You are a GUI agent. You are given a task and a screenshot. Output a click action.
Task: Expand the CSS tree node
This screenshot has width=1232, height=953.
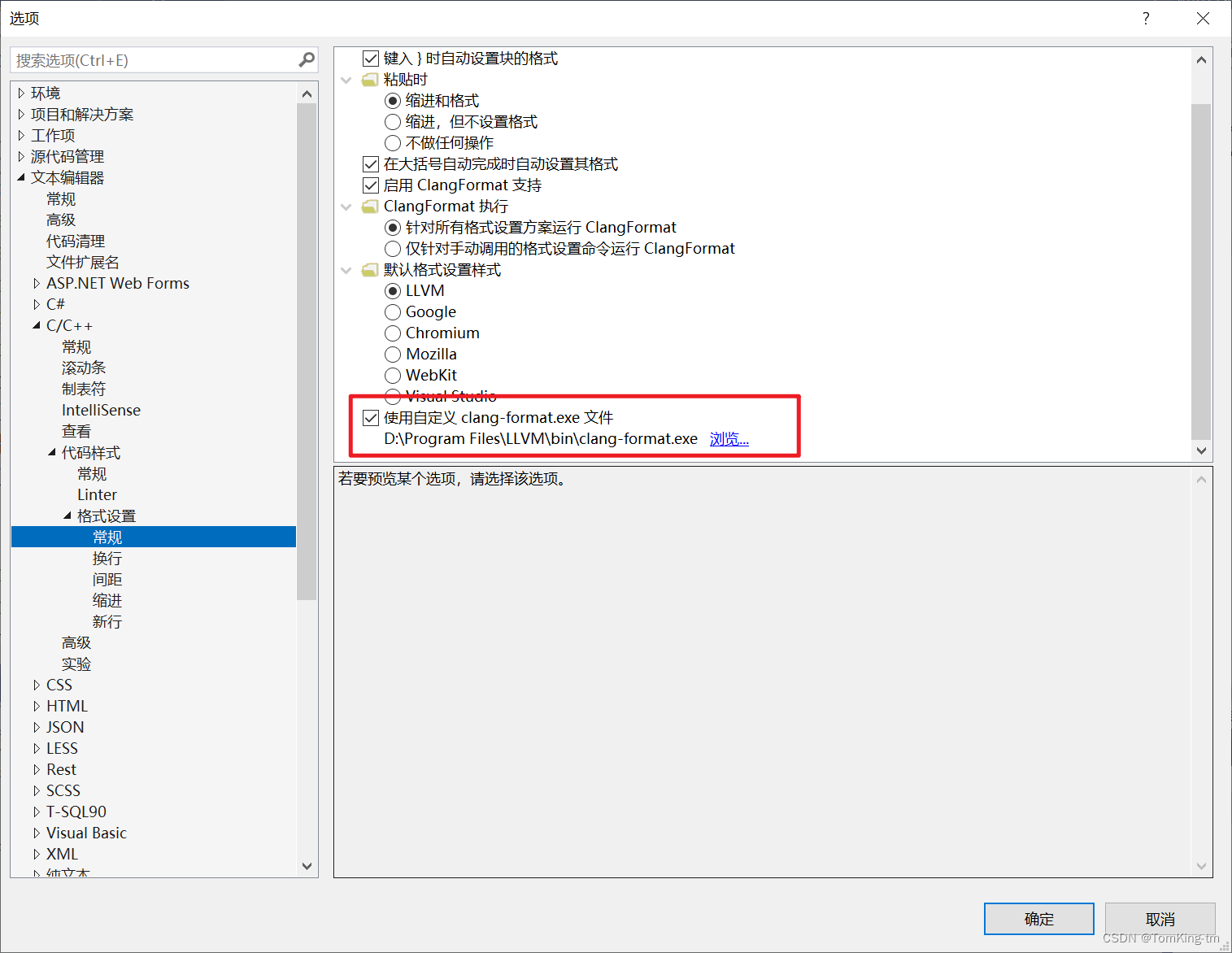click(x=37, y=685)
